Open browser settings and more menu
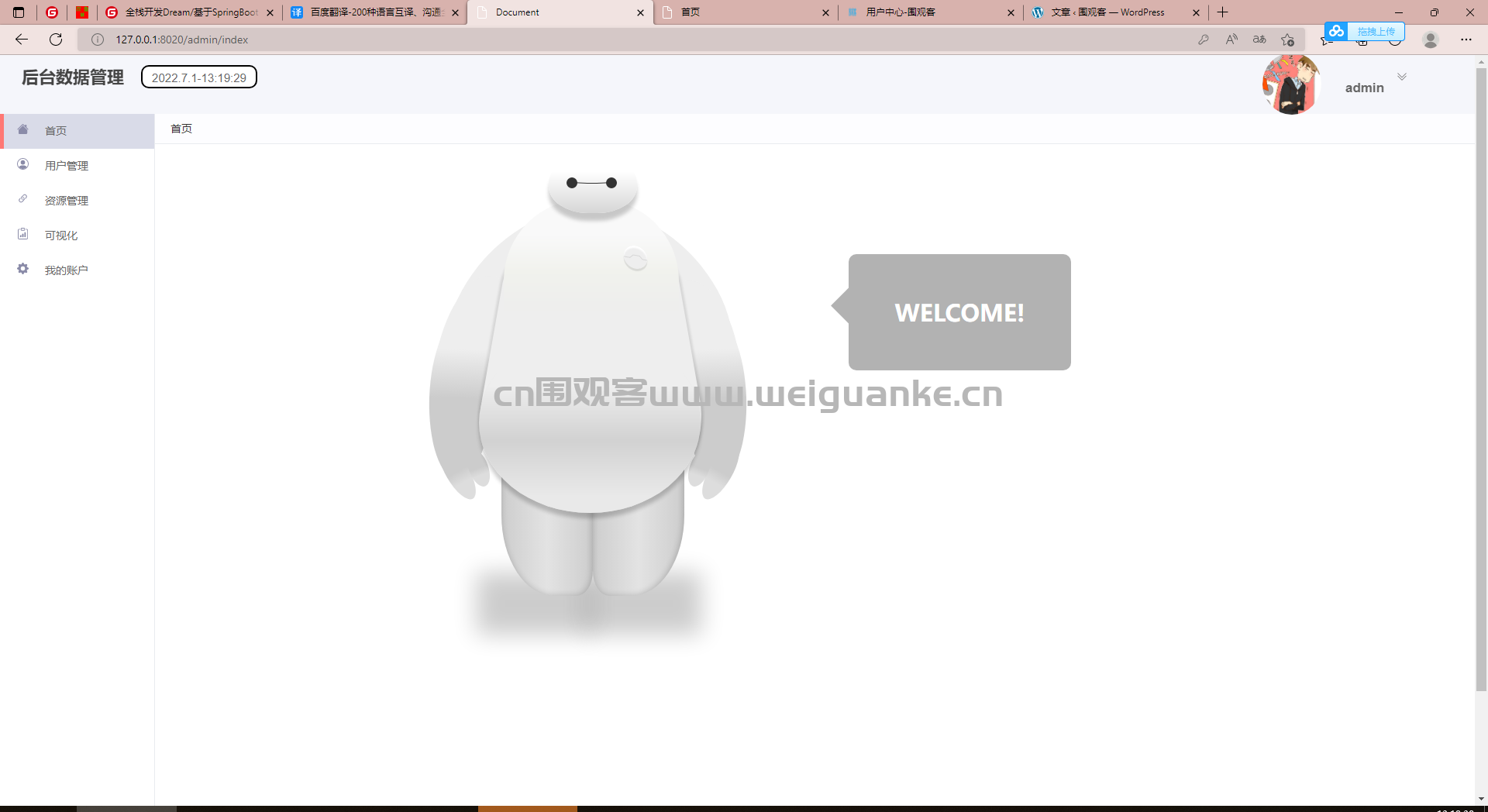The image size is (1488, 812). tap(1466, 40)
